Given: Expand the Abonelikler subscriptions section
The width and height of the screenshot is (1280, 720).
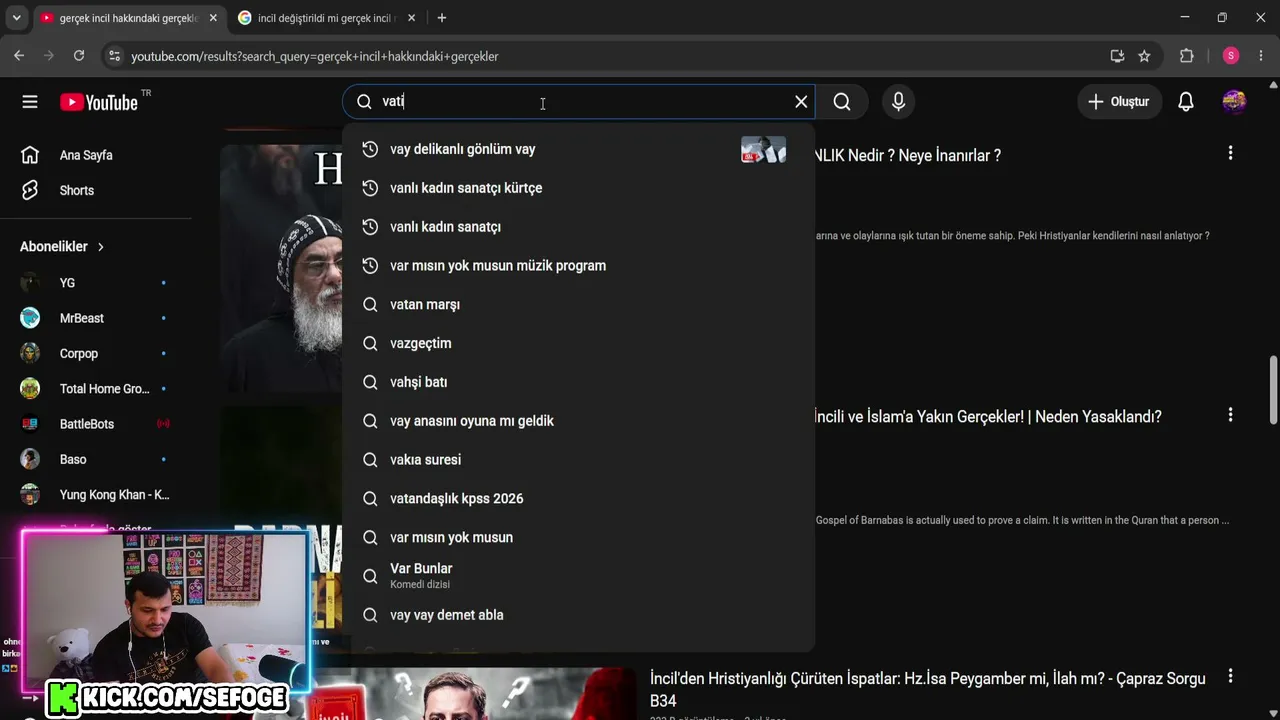Looking at the screenshot, I should click(62, 246).
